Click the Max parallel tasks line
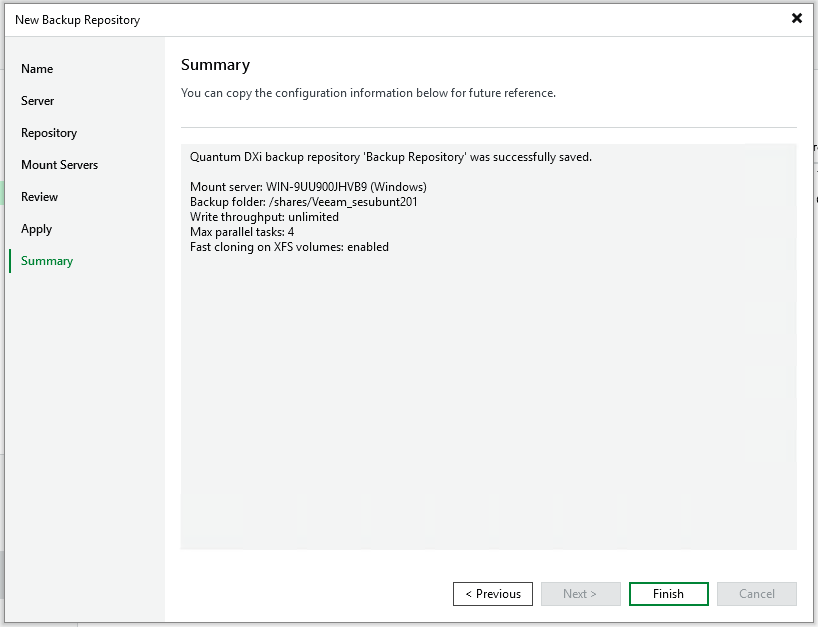The height and width of the screenshot is (627, 818). 242,232
